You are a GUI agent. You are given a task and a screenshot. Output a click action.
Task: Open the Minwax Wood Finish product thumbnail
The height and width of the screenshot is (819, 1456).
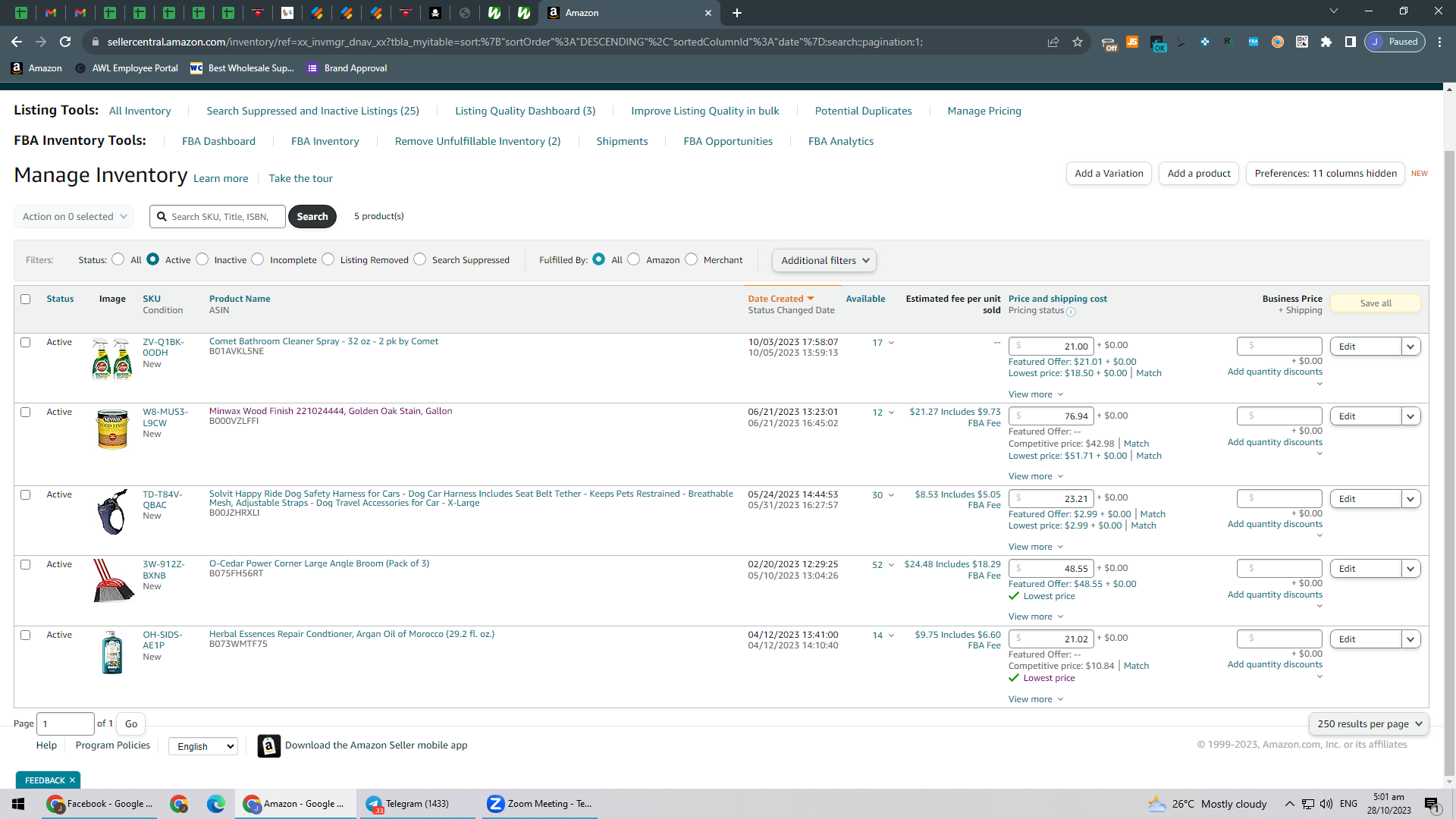click(x=112, y=428)
